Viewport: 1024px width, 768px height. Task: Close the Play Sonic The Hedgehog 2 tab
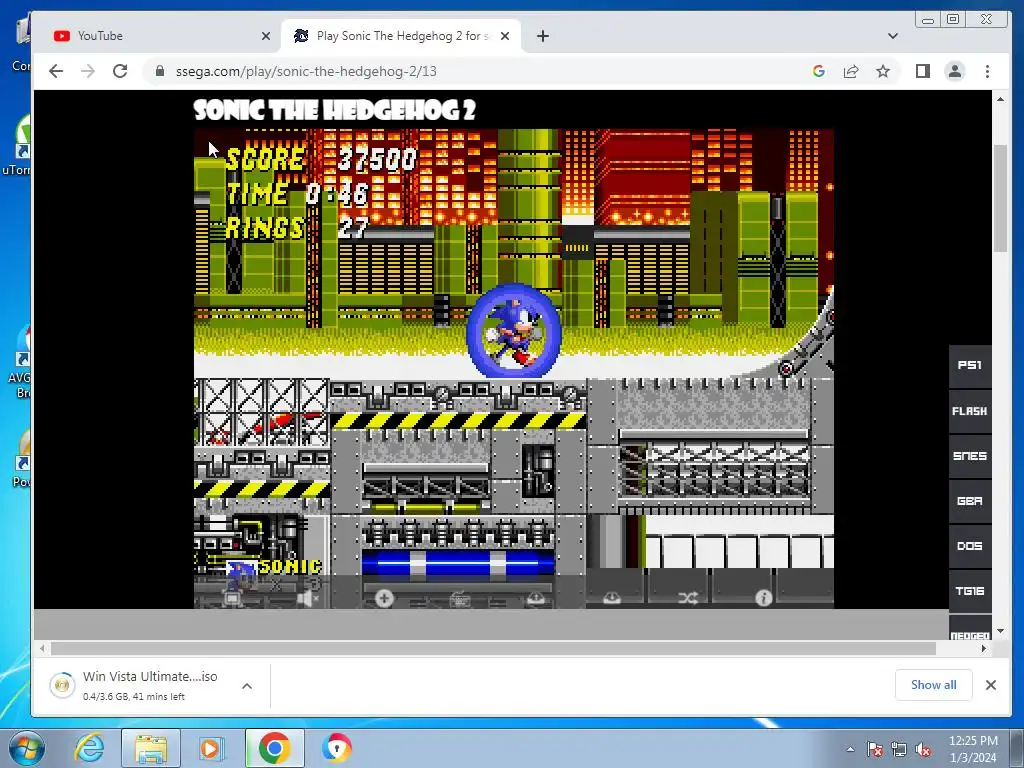(x=505, y=36)
